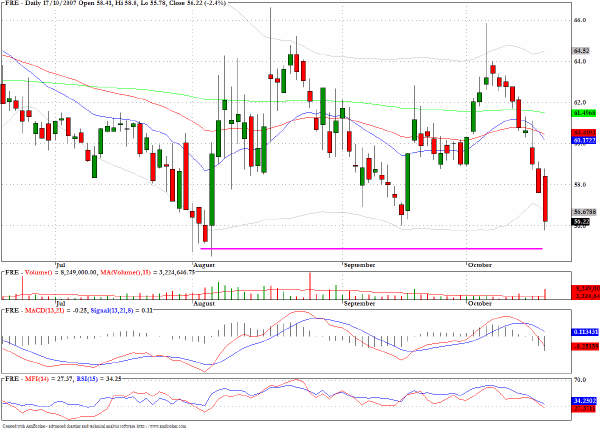Click the FRE Daily 17/10/2007 chart title text
This screenshot has width=600, height=428.
114,3
